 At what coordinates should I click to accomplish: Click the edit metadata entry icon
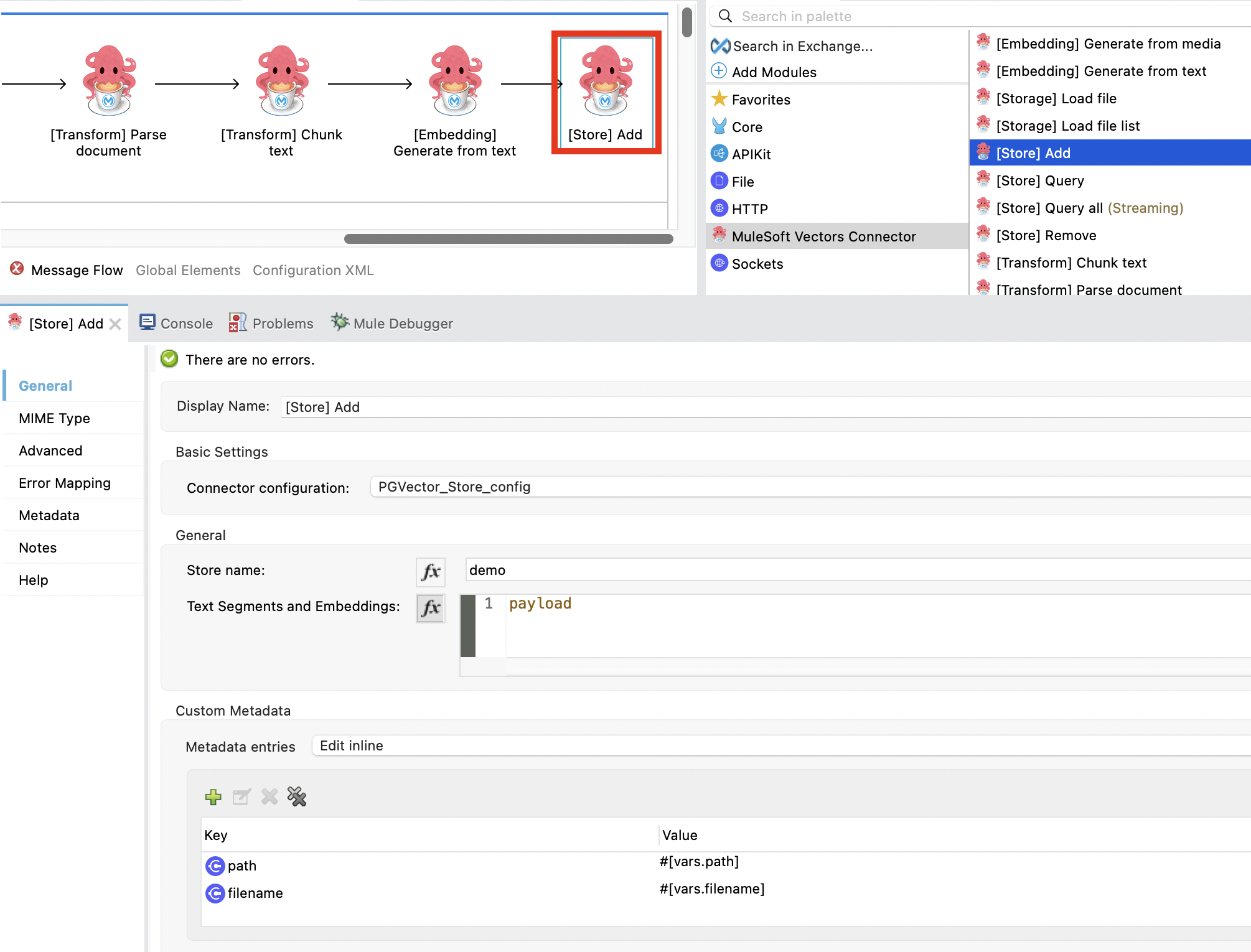point(241,797)
